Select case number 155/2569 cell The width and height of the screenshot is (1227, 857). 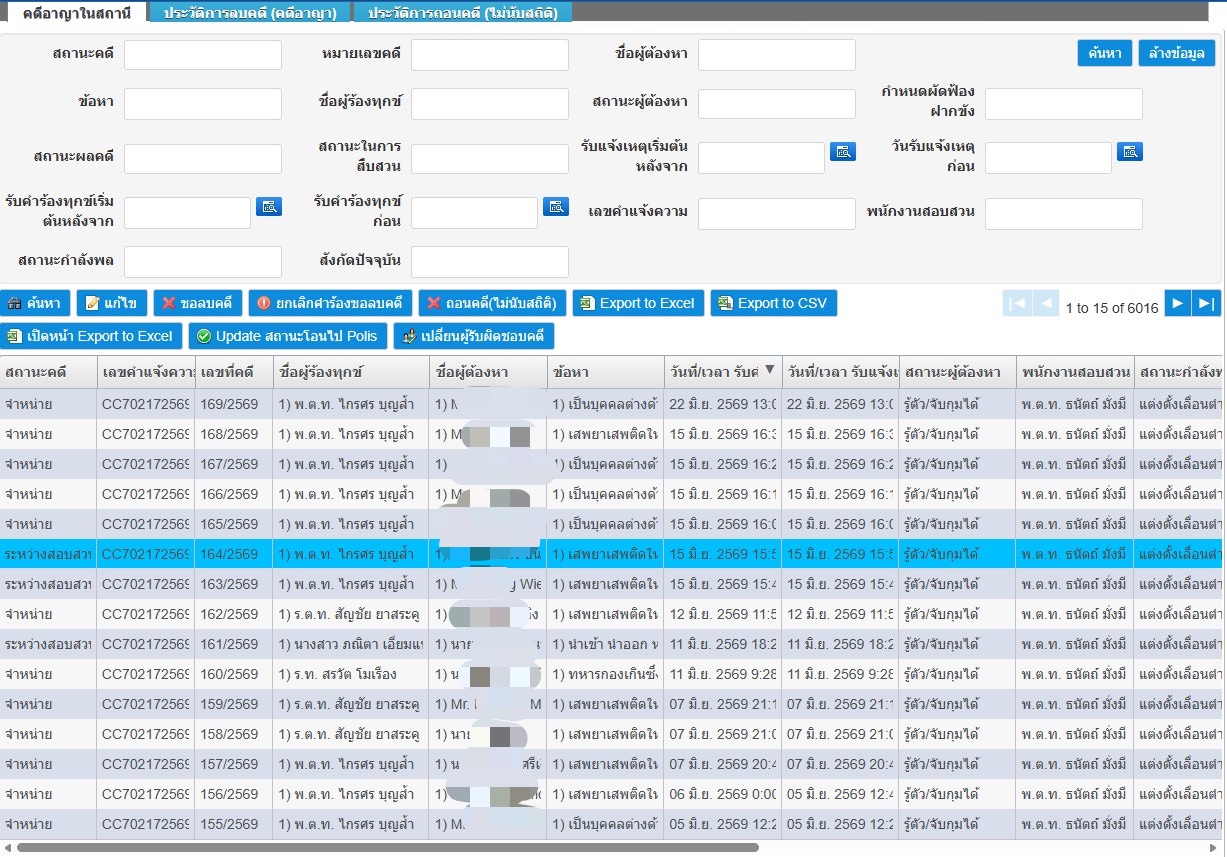click(x=234, y=824)
